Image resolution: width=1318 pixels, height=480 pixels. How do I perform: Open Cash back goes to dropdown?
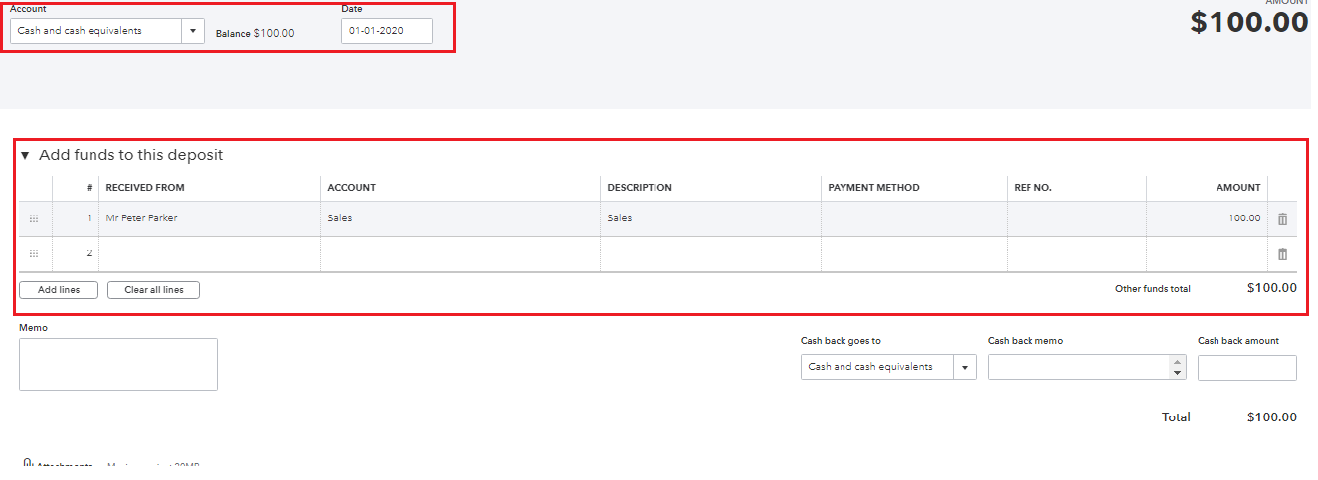(965, 367)
